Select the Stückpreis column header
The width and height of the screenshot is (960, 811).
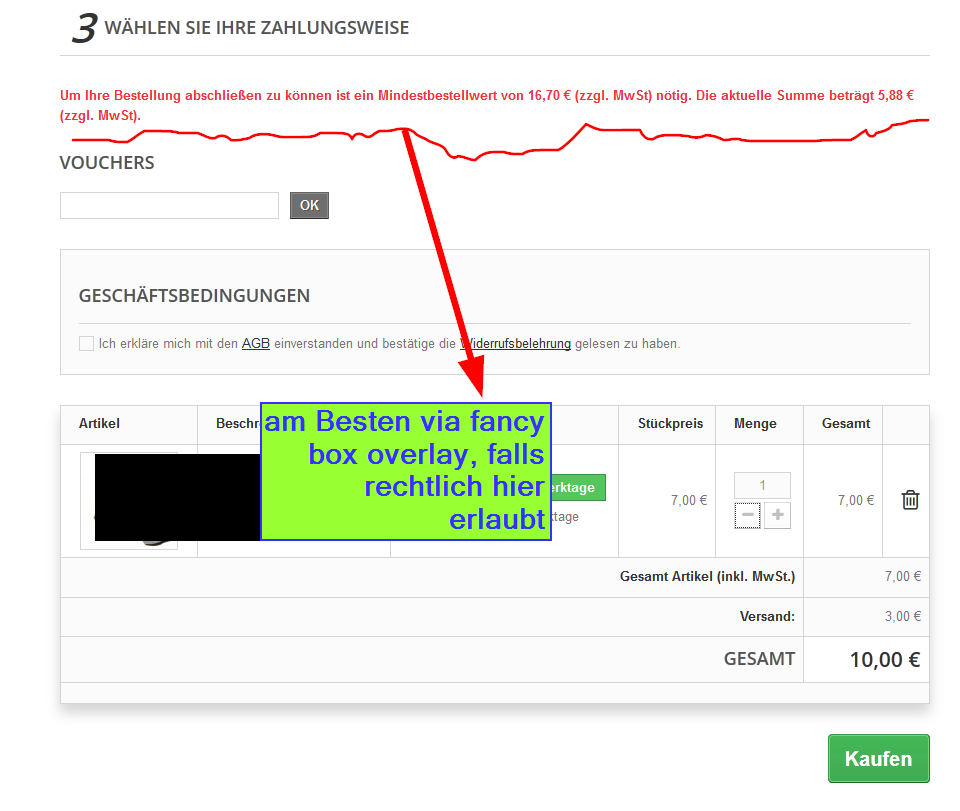pyautogui.click(x=670, y=424)
